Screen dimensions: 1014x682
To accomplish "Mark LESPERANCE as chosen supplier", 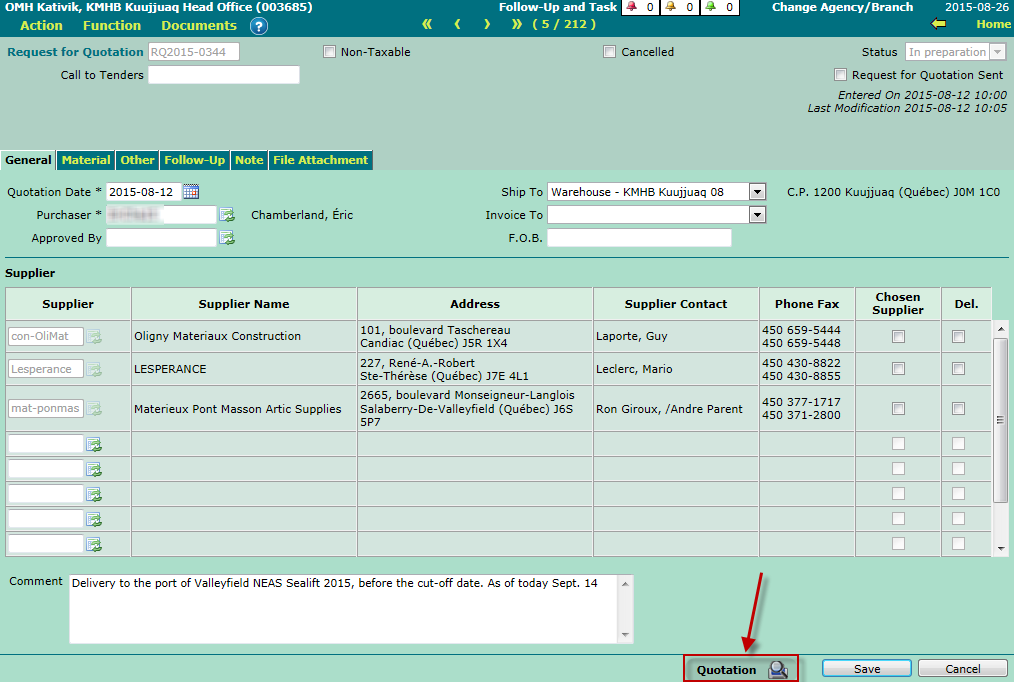I will [898, 368].
